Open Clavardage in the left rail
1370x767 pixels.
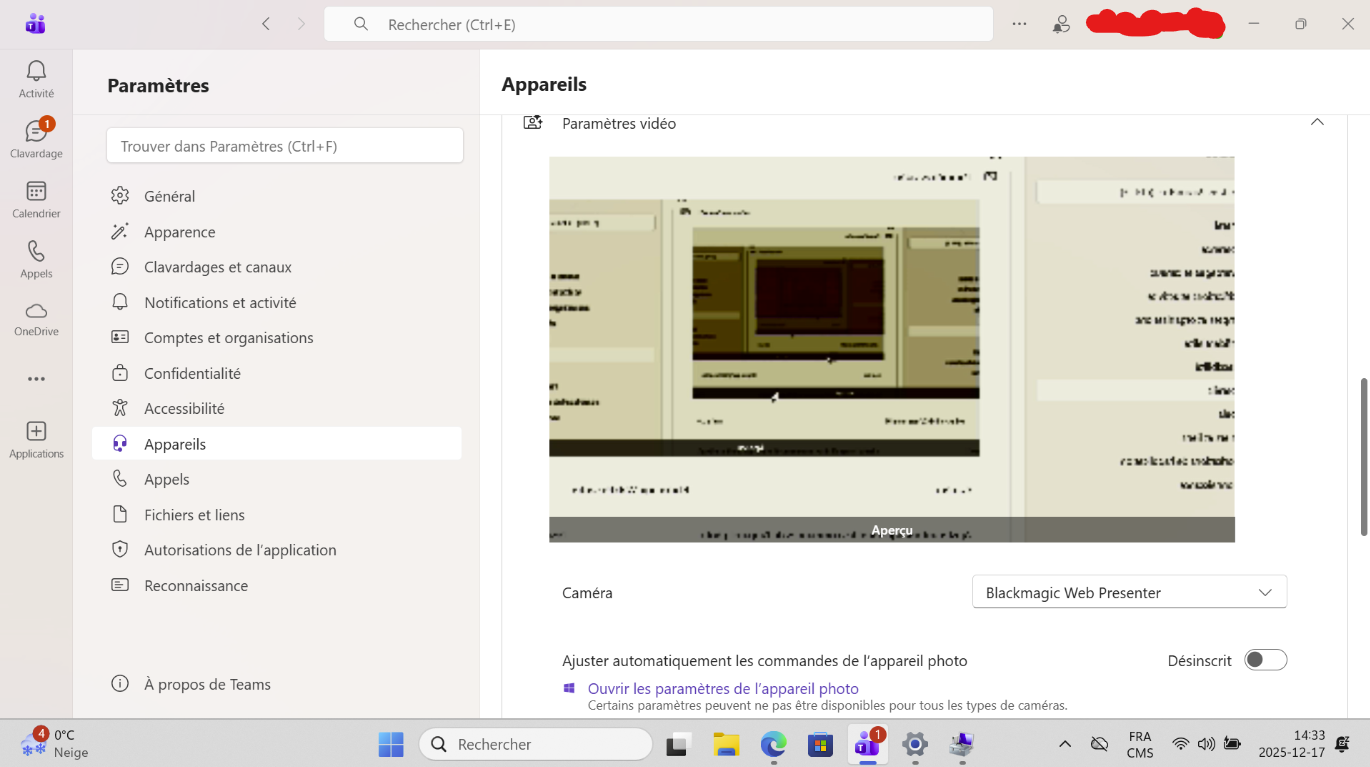tap(36, 138)
